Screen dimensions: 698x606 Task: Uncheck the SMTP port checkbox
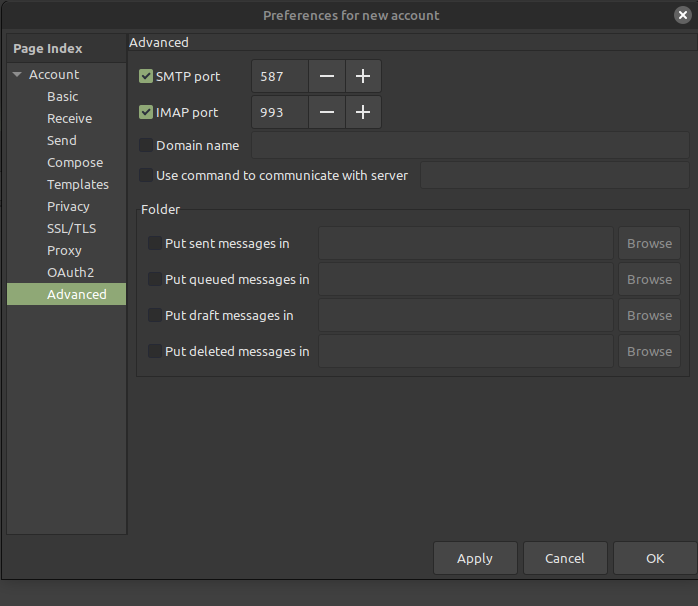point(146,76)
